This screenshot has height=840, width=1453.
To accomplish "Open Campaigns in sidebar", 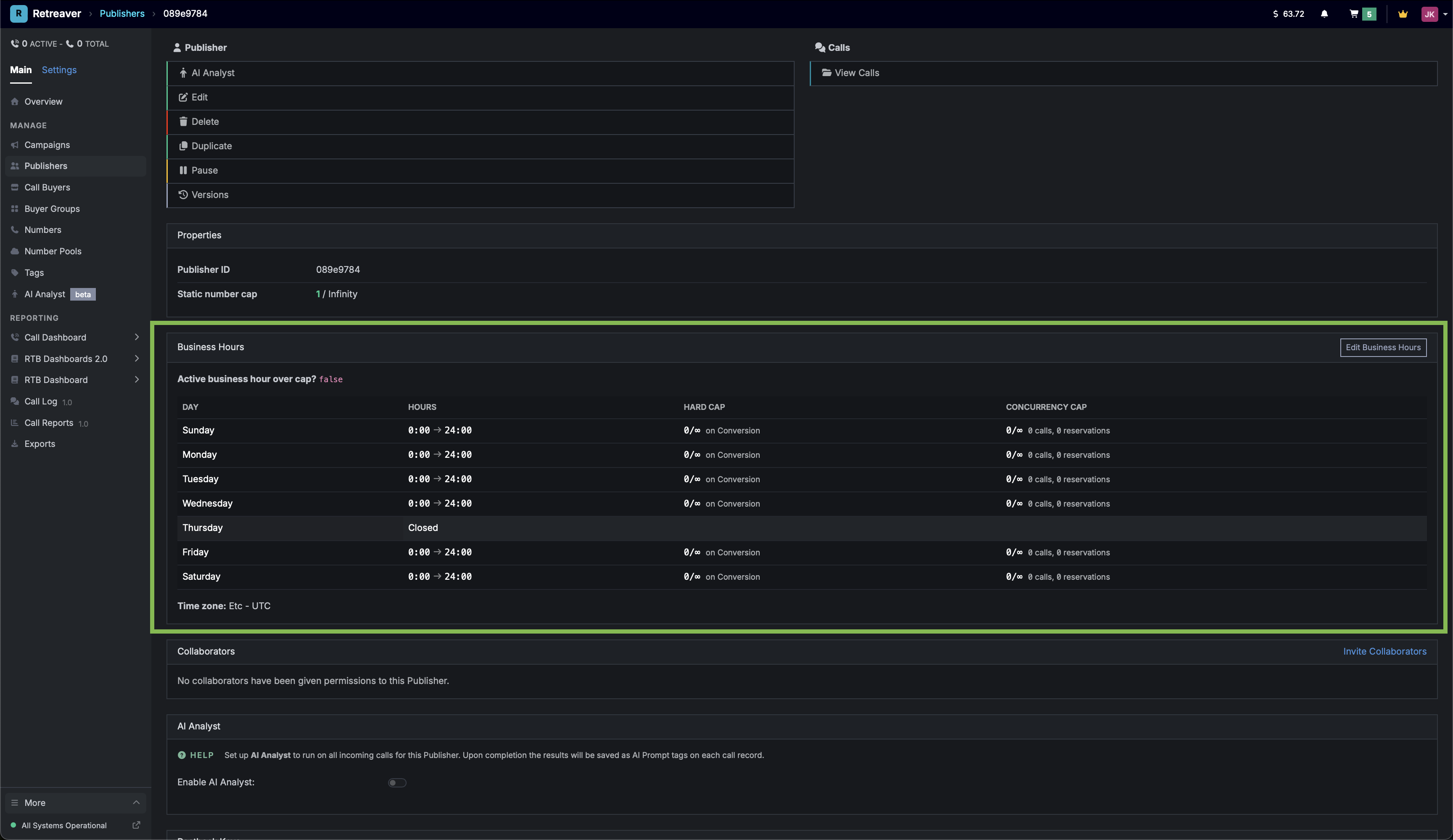I will point(76,145).
